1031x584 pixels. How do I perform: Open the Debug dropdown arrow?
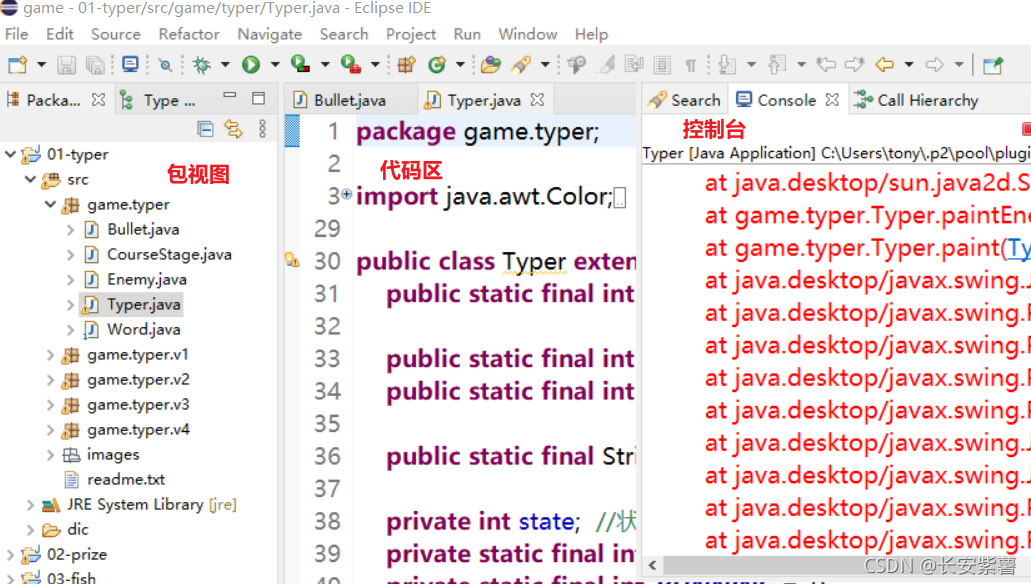(x=225, y=64)
